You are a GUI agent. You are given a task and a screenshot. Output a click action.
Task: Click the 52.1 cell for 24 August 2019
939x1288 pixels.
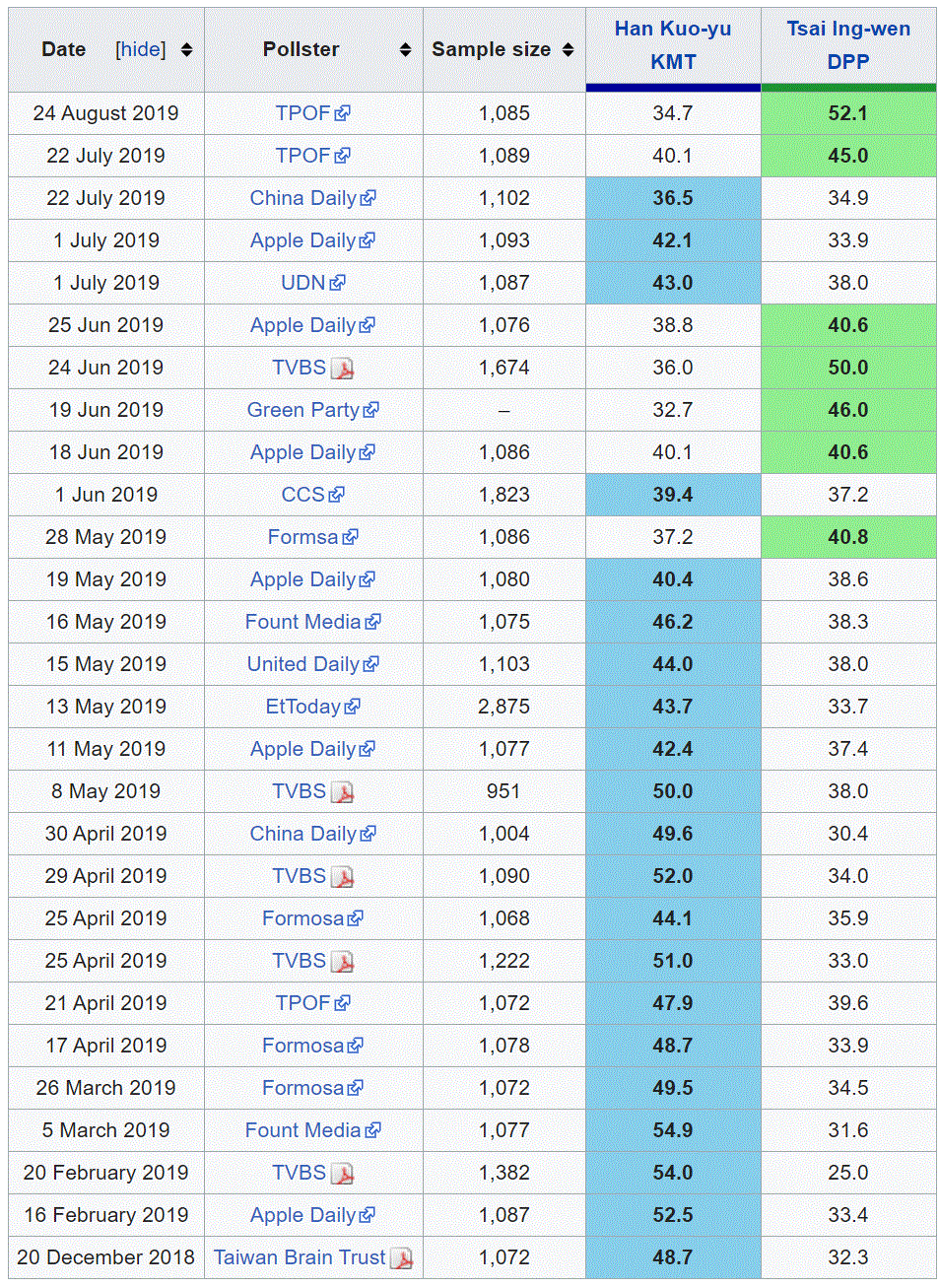point(847,113)
